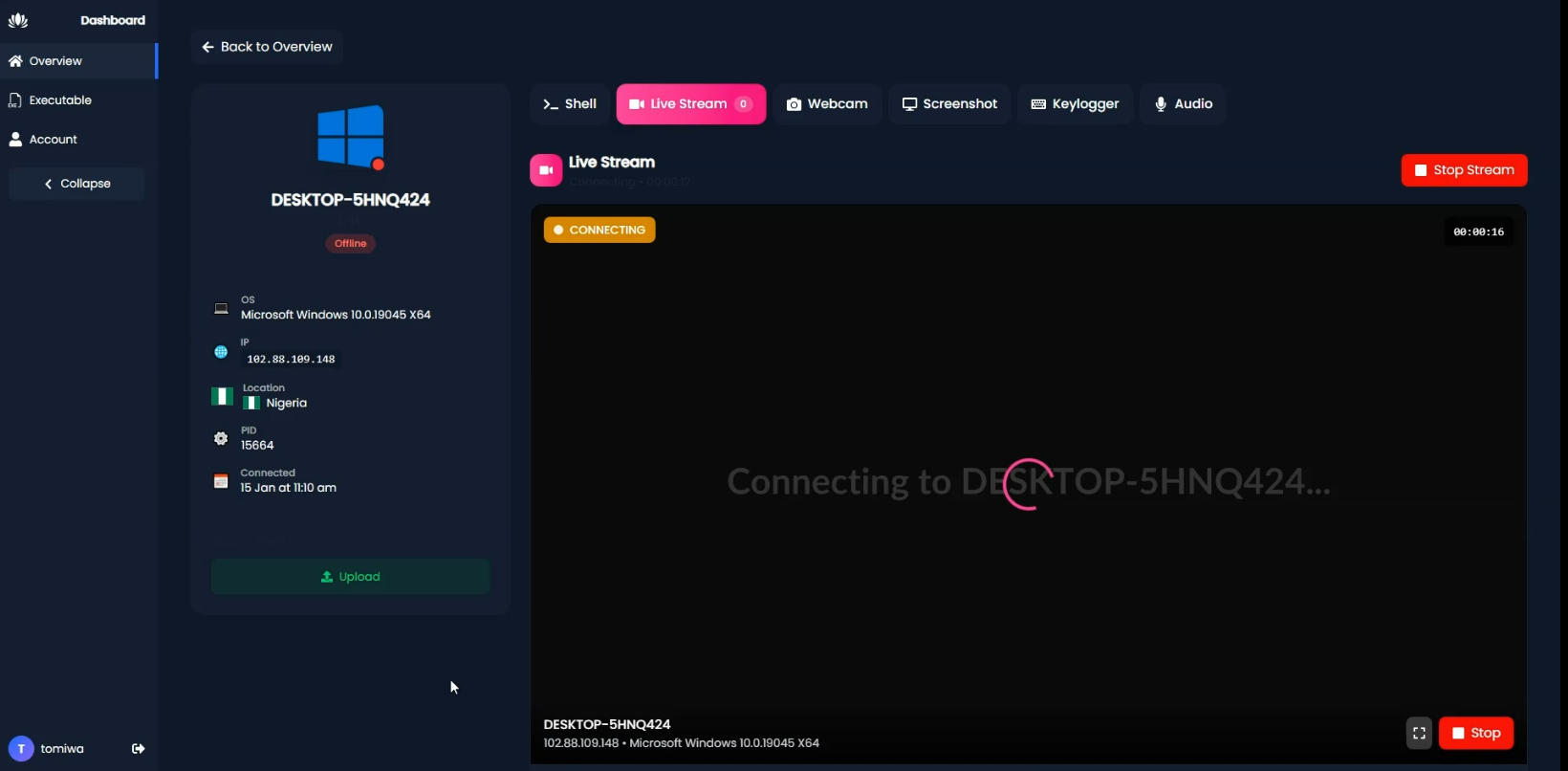
Task: Click the CONNECTING status badge
Action: point(599,231)
